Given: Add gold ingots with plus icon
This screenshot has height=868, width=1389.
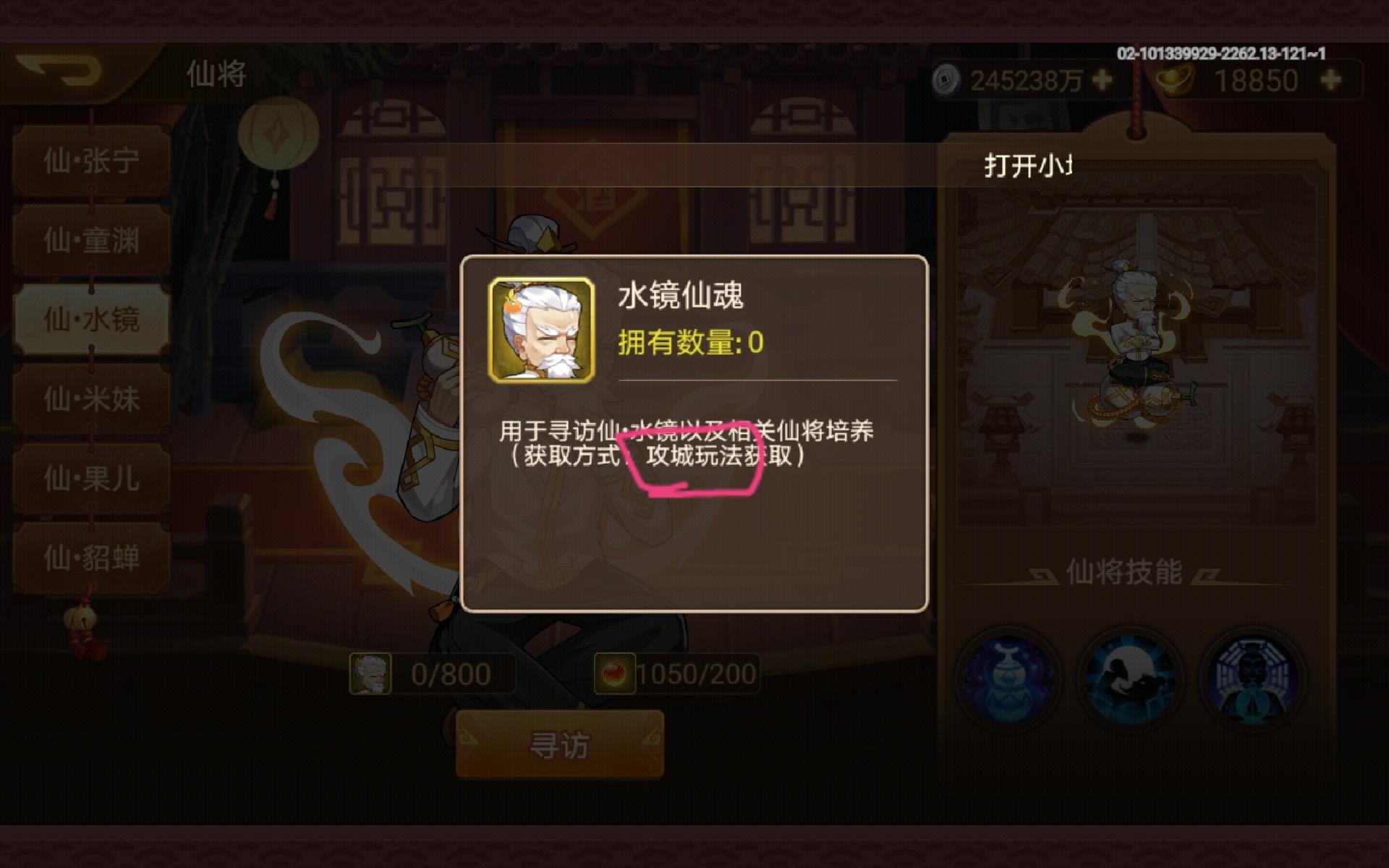Looking at the screenshot, I should pos(1330,80).
